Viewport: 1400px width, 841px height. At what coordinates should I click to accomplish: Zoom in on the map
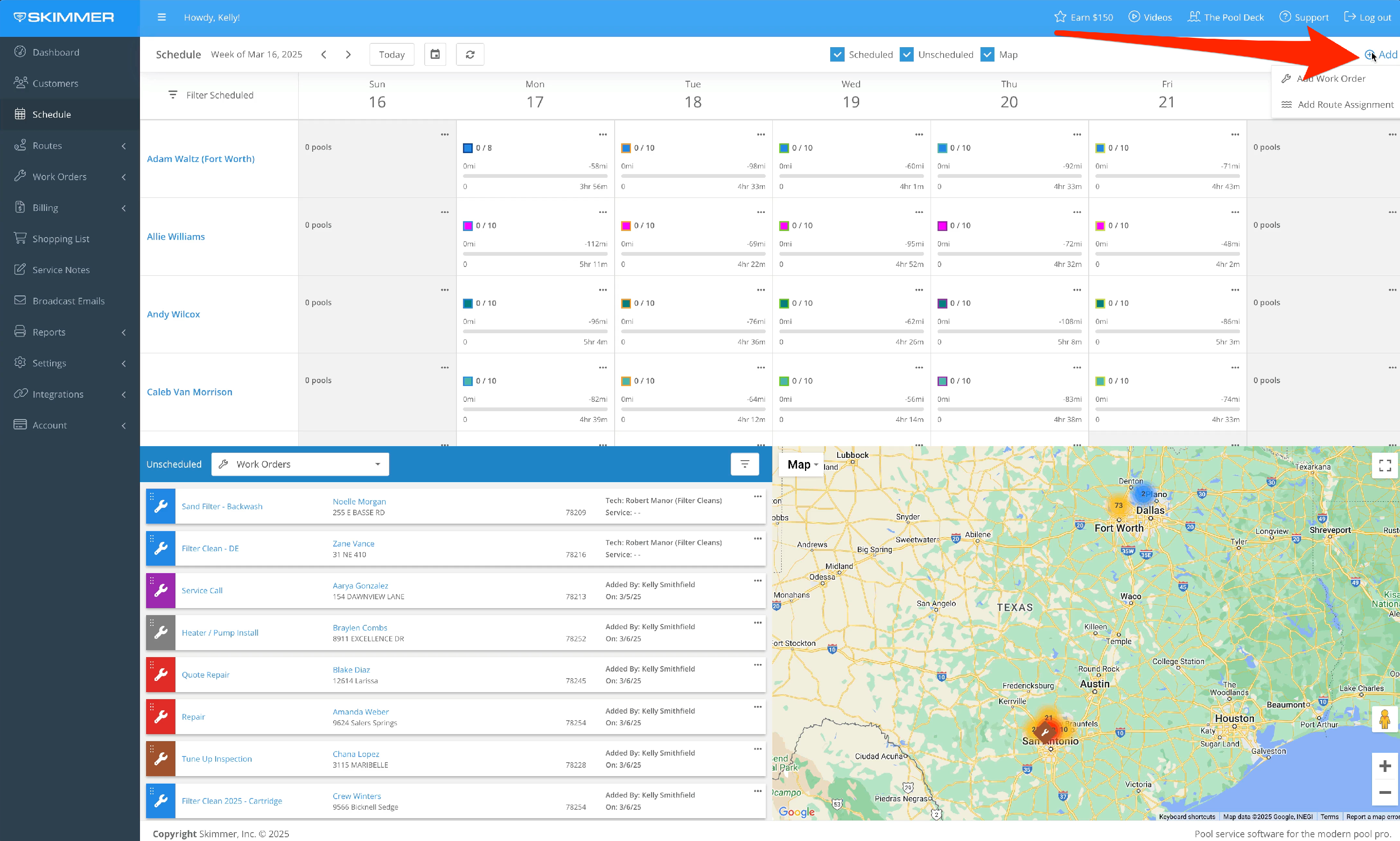[1385, 766]
